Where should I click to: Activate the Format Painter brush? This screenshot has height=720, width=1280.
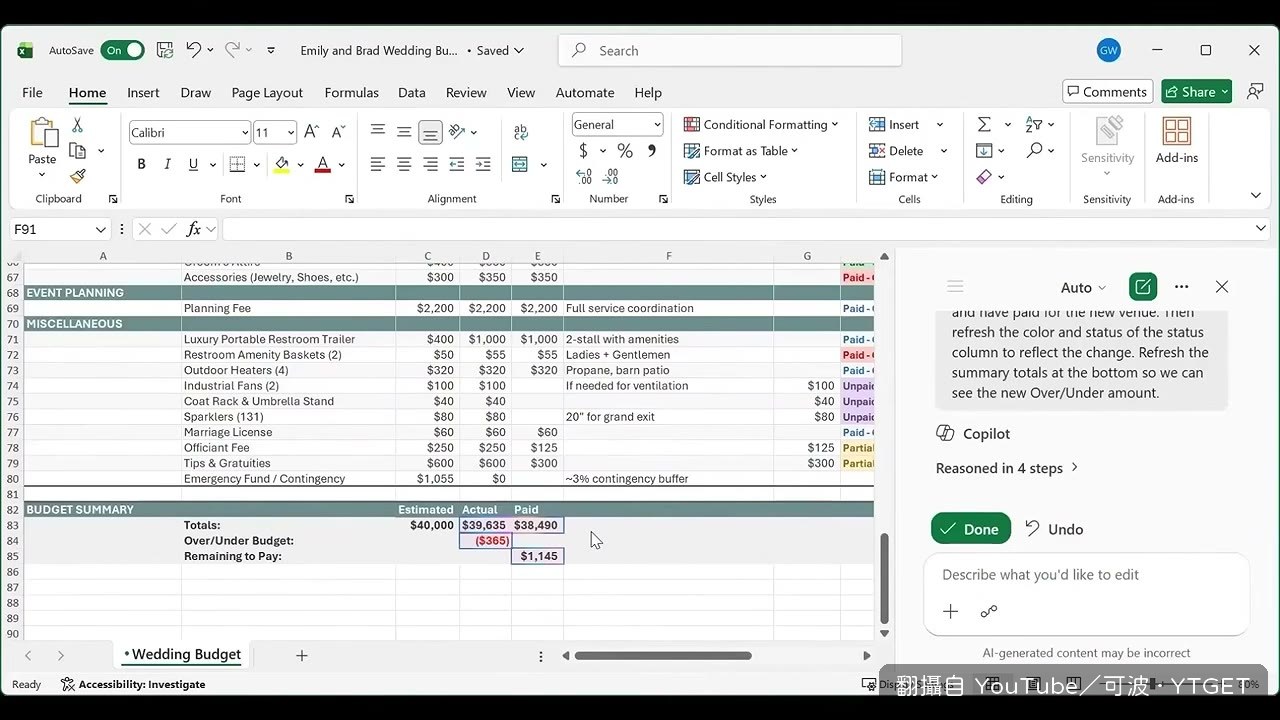(x=77, y=176)
